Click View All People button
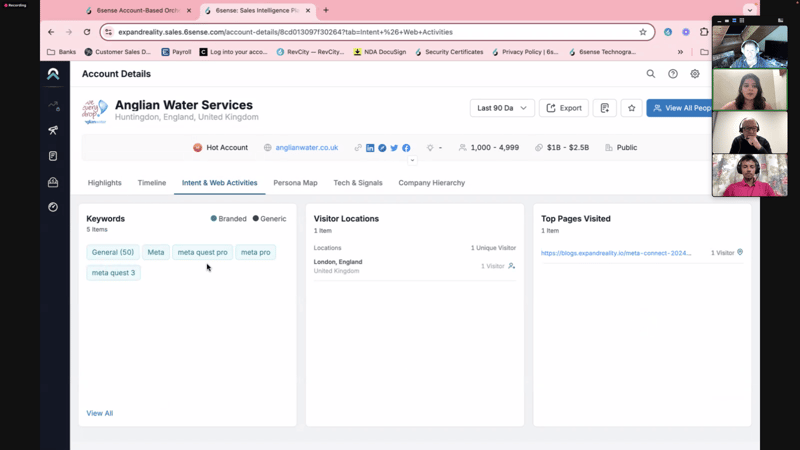The image size is (800, 450). tap(682, 108)
